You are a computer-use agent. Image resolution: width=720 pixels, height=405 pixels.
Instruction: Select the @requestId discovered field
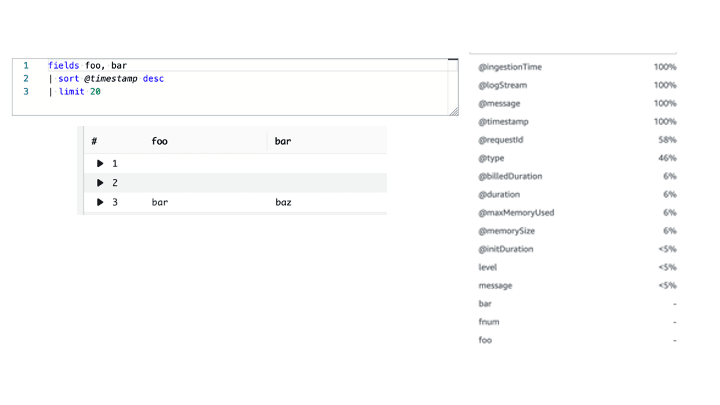[501, 140]
